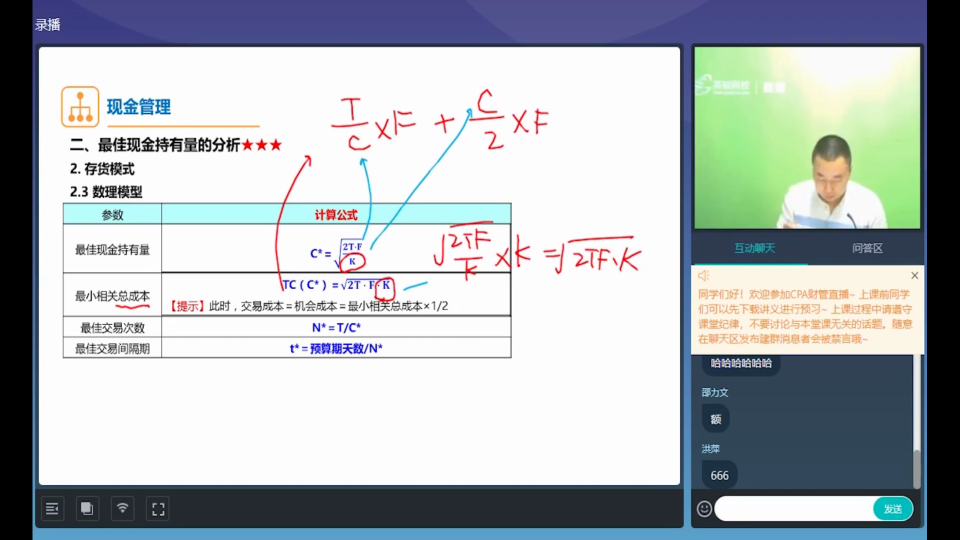Click the 现金管理 slide heading
The image size is (960, 540).
pos(139,107)
